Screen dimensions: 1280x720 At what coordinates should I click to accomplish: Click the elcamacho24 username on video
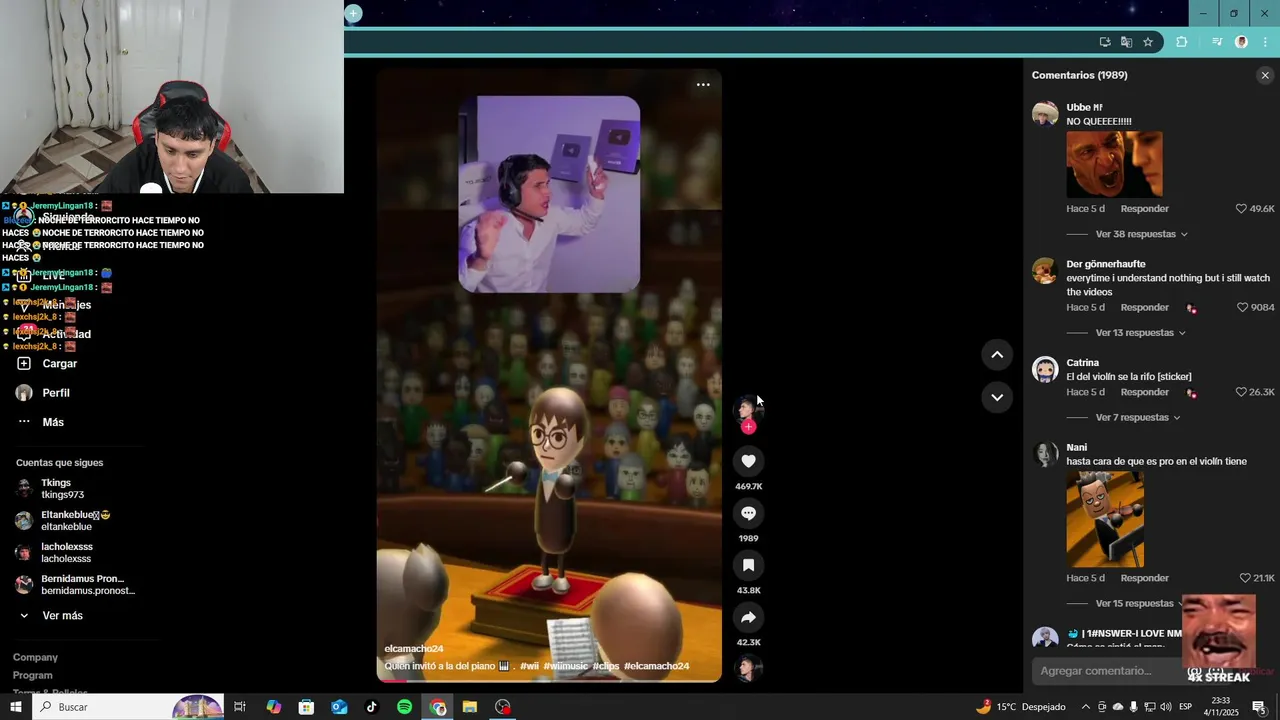point(414,649)
